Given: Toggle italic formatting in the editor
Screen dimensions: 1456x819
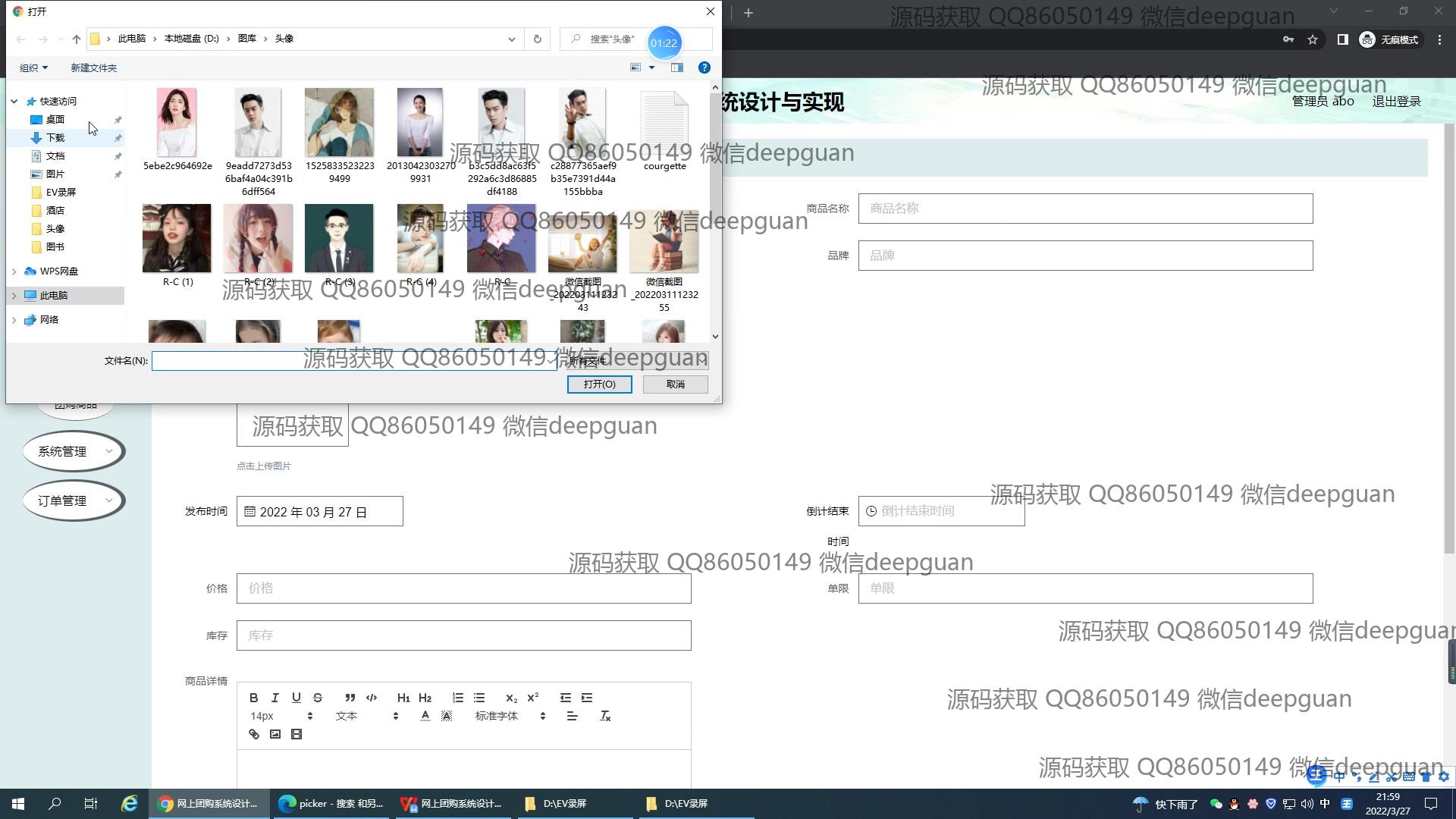Looking at the screenshot, I should [x=275, y=698].
